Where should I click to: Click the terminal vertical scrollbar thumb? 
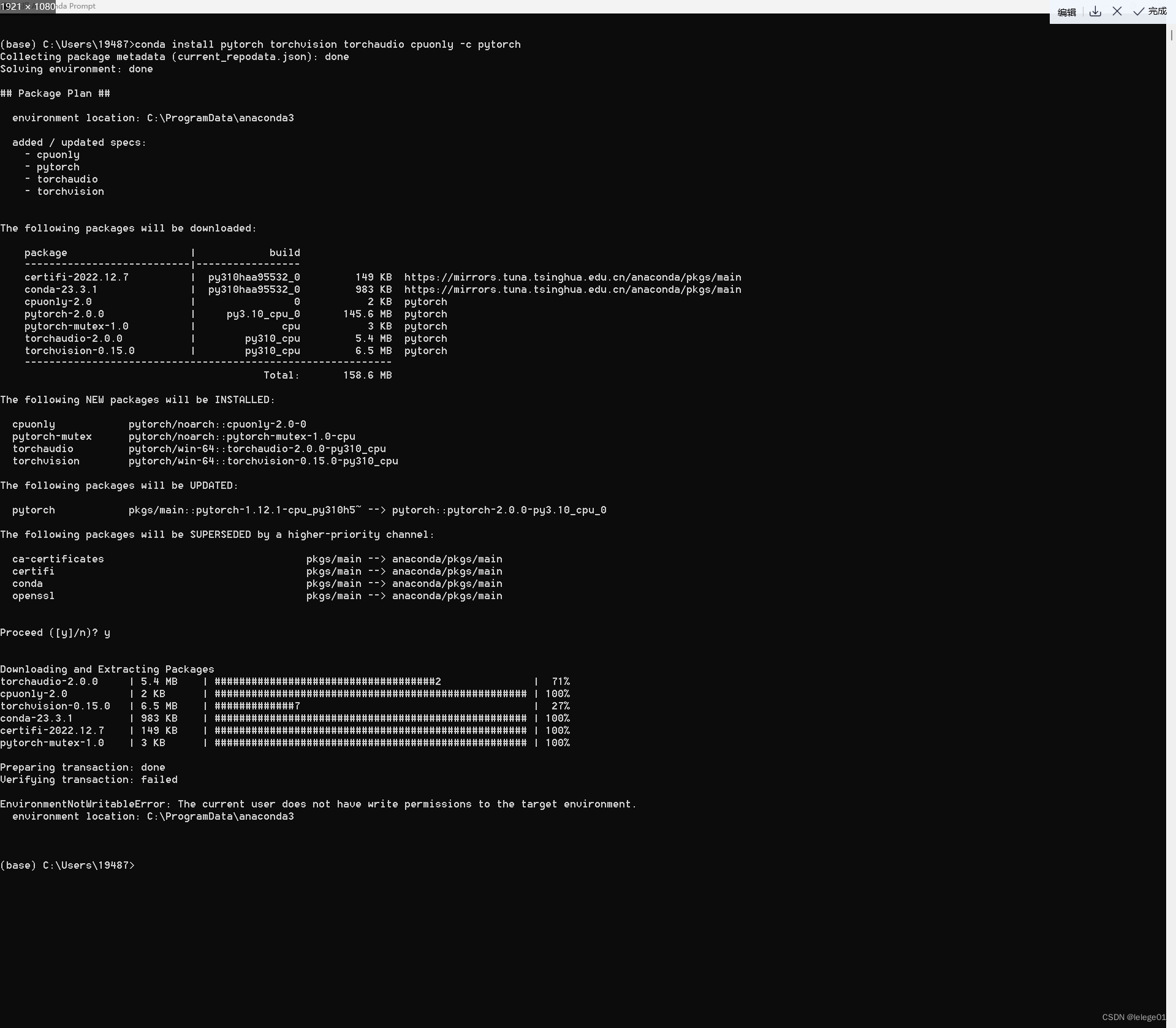1171,35
